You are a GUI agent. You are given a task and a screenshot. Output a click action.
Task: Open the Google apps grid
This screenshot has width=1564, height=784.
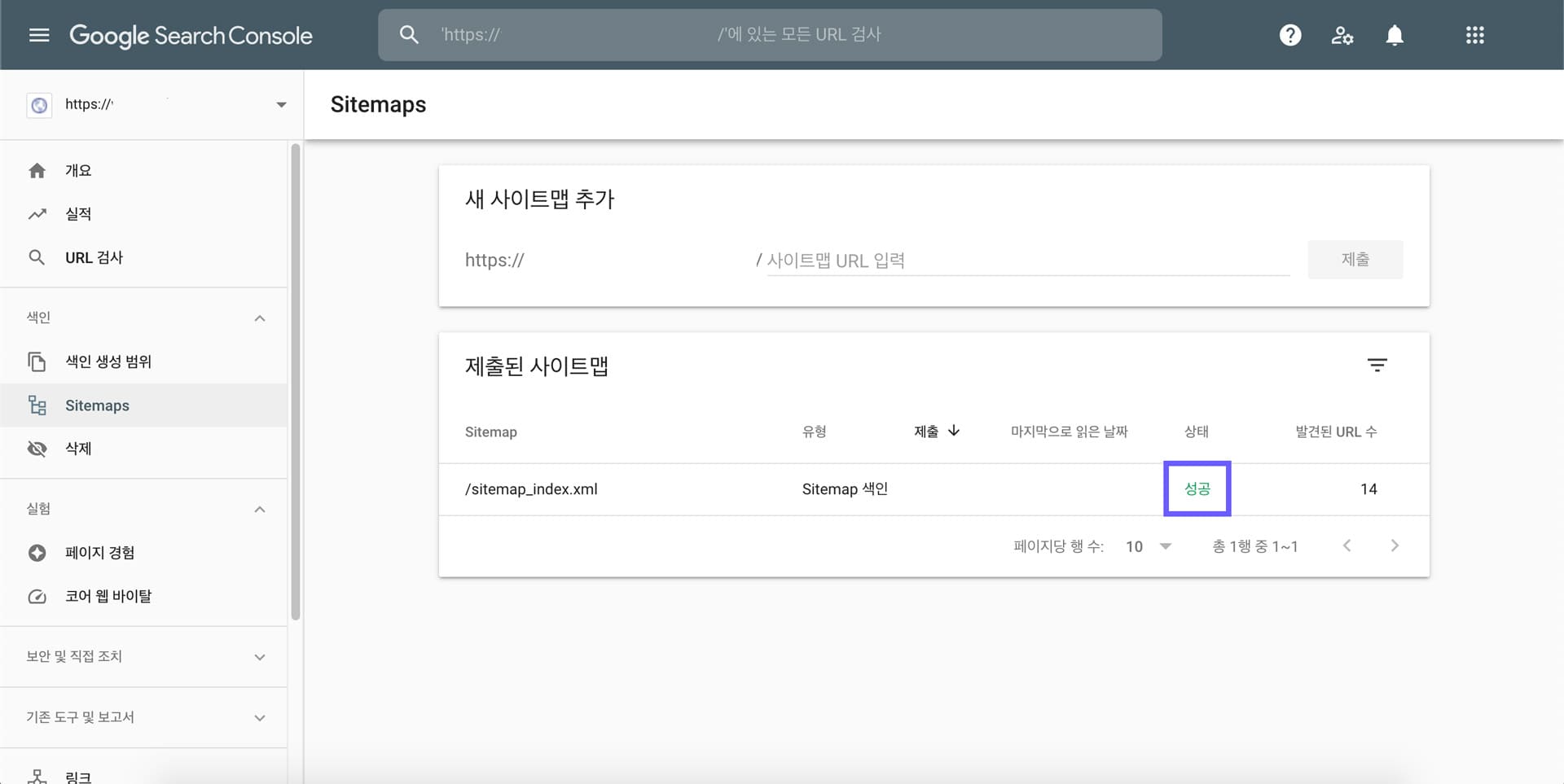[x=1474, y=35]
